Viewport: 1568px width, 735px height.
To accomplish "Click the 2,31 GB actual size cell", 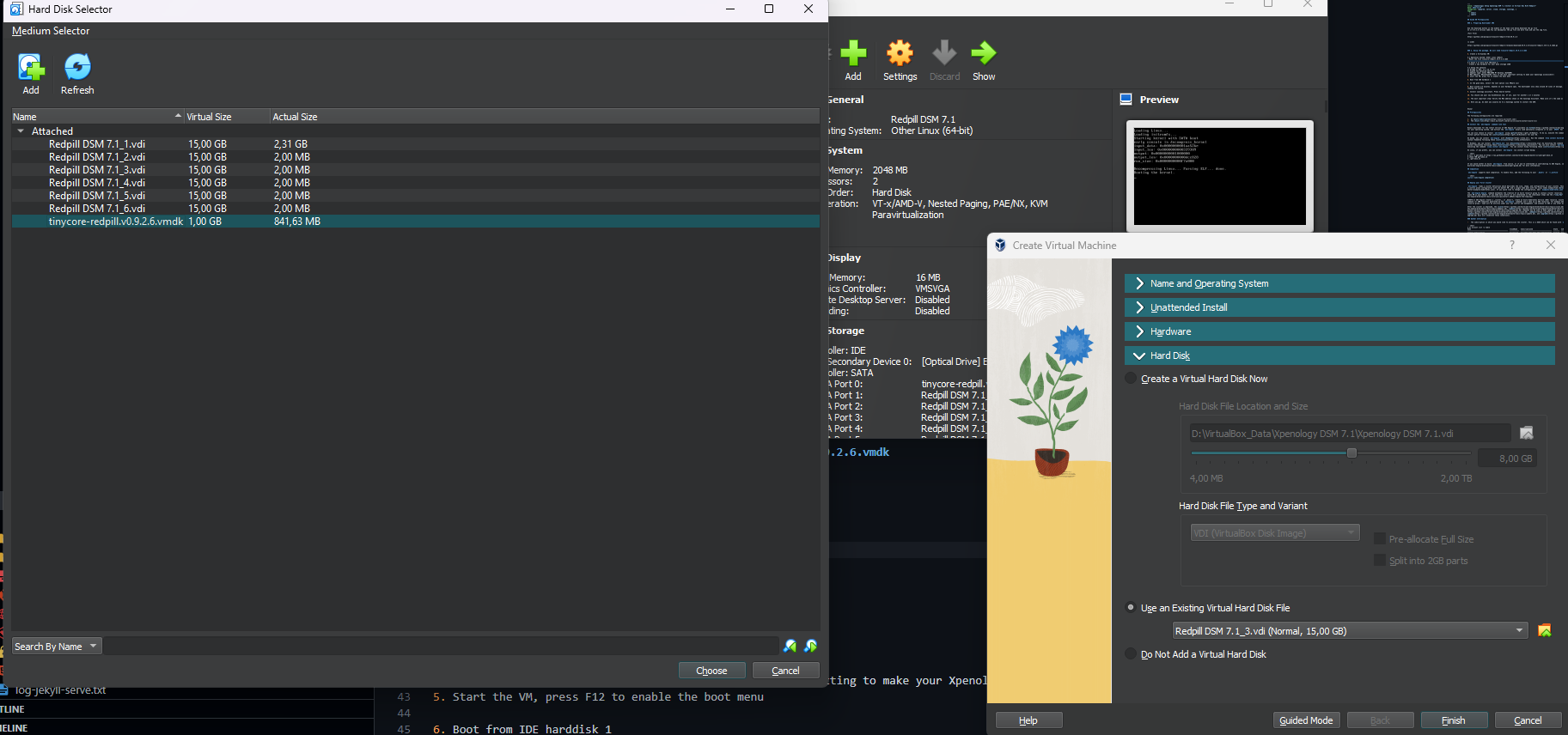I will click(x=290, y=144).
